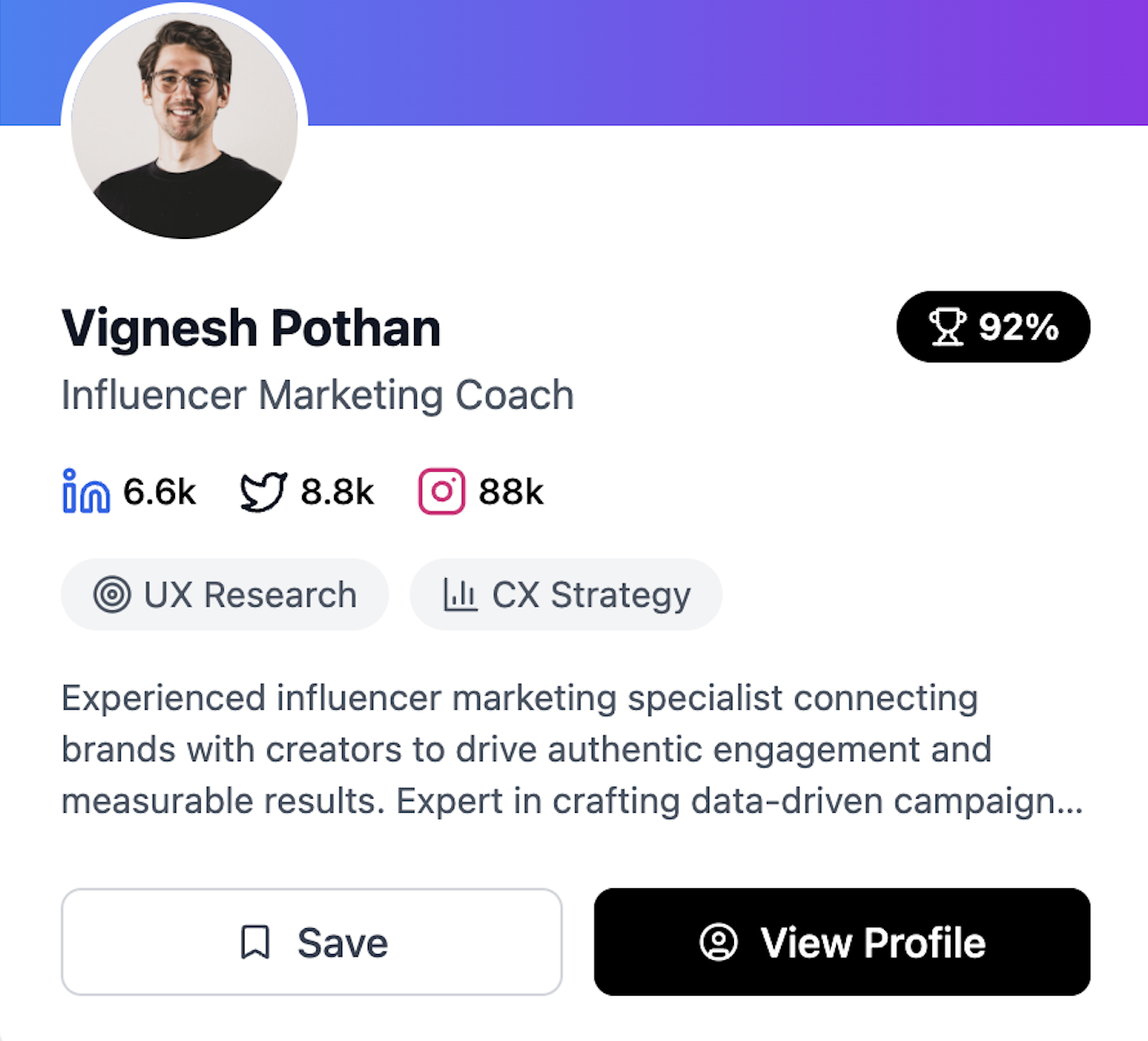Click the name Vignesh Pothan
This screenshot has height=1041, width=1148.
[x=251, y=329]
